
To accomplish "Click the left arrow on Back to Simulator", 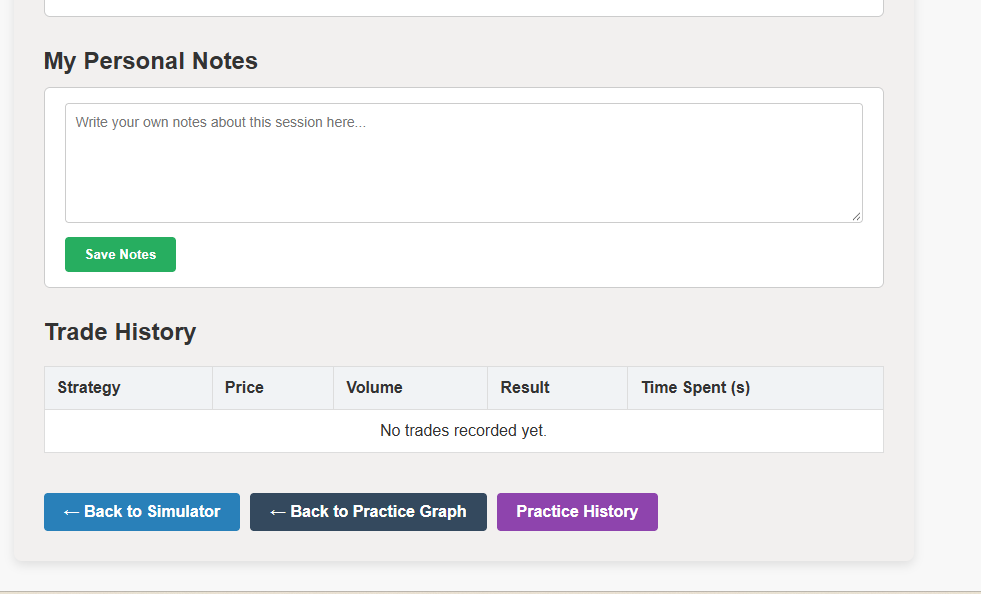I will coord(71,513).
